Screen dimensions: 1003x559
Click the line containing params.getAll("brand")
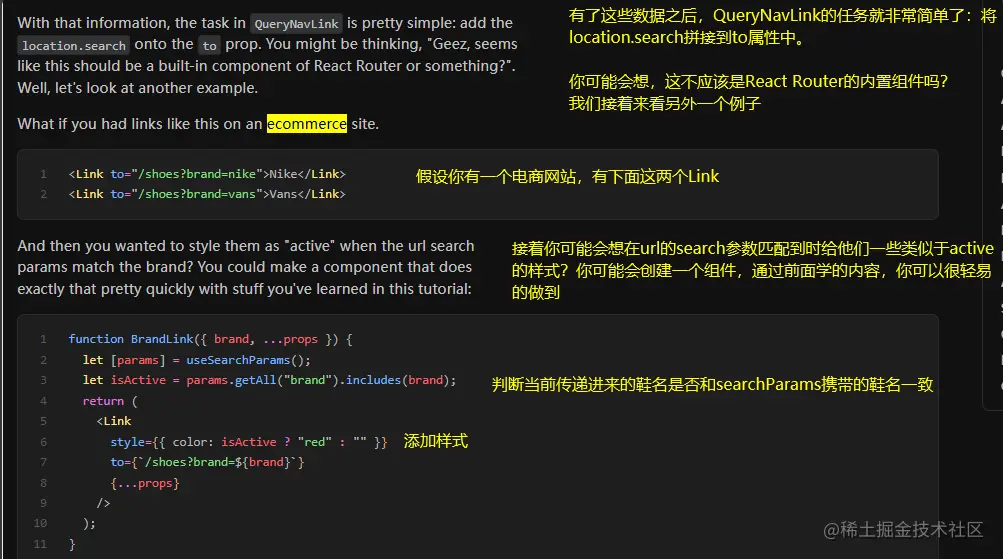tap(269, 380)
